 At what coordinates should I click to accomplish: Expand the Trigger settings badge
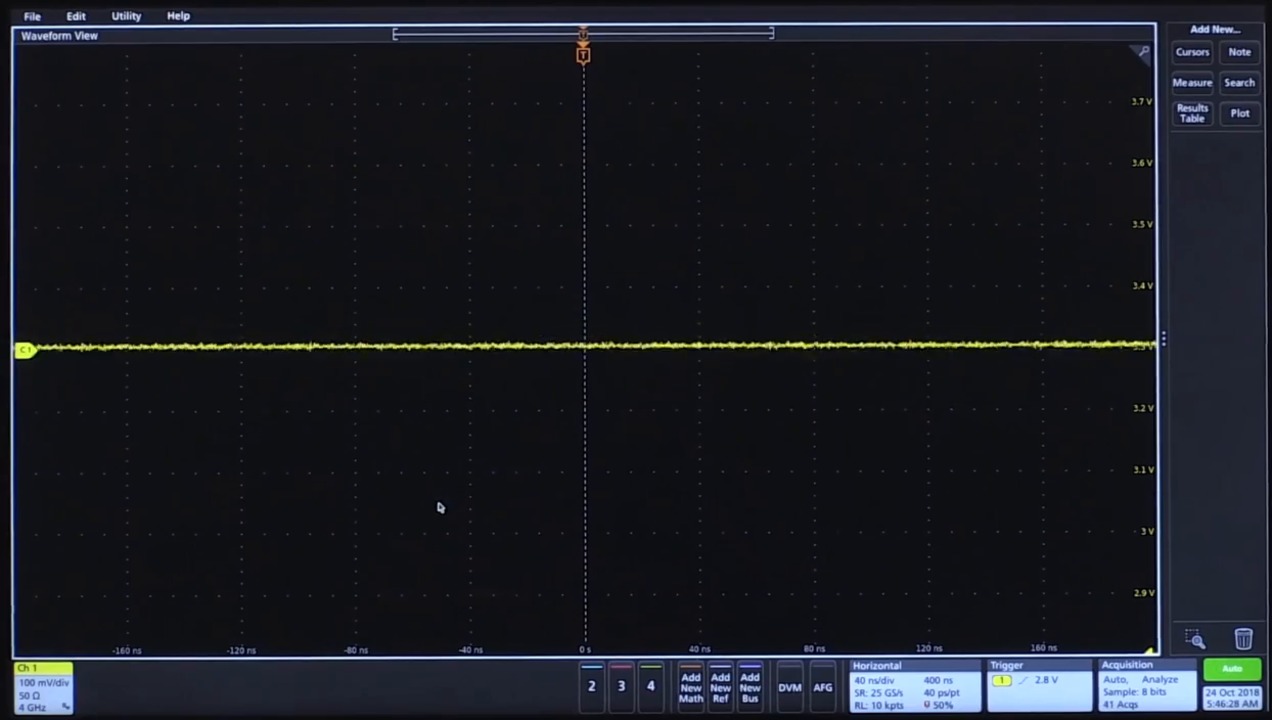pos(1038,686)
